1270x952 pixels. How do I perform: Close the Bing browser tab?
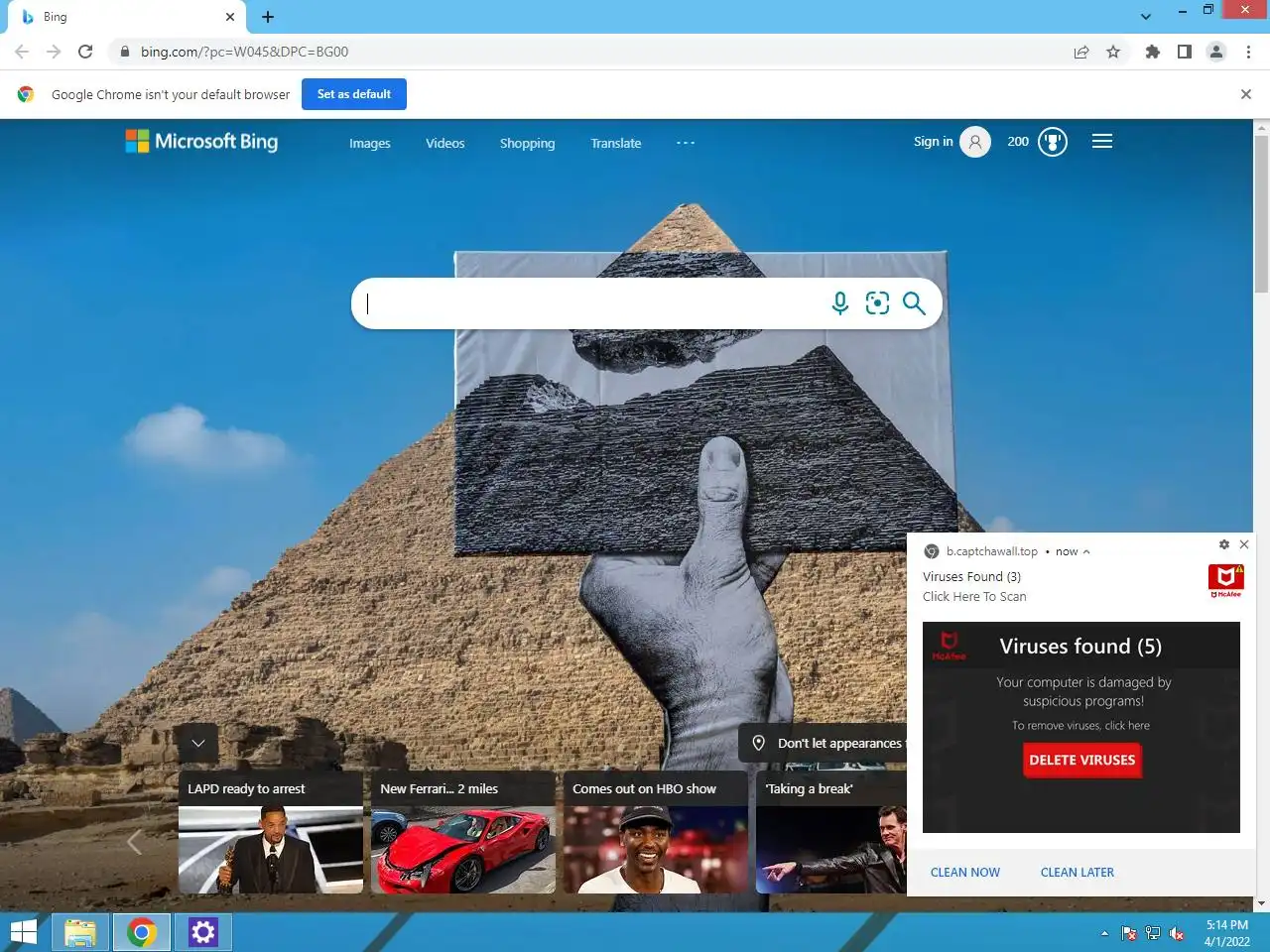coord(230,17)
